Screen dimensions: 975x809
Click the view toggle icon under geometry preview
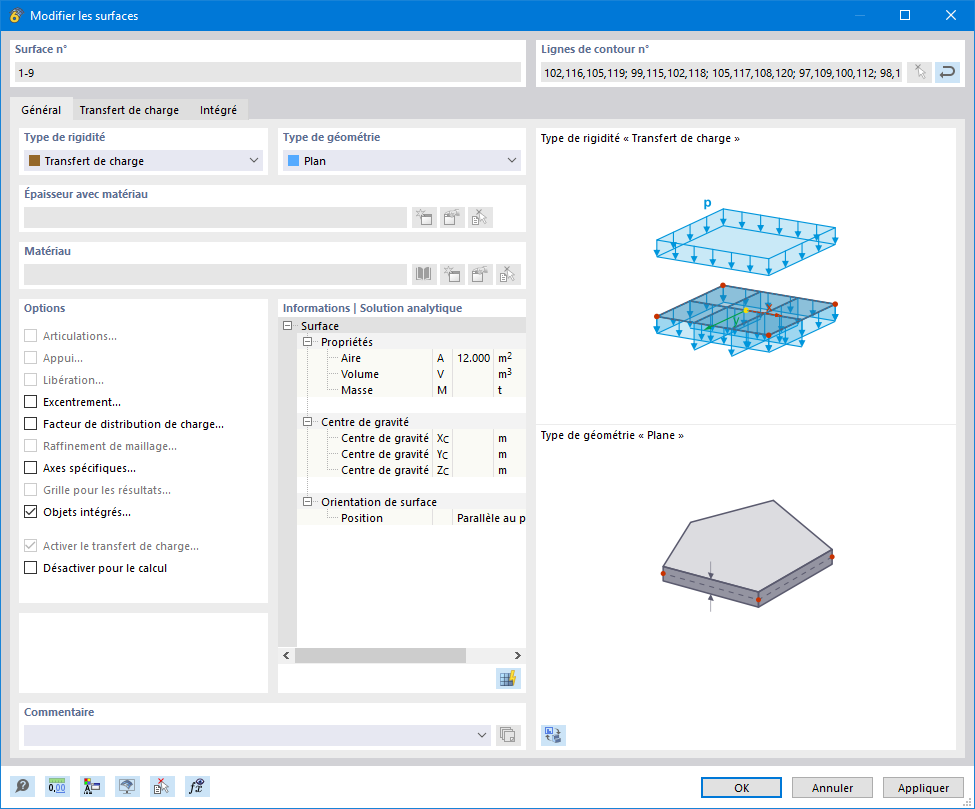click(x=553, y=735)
